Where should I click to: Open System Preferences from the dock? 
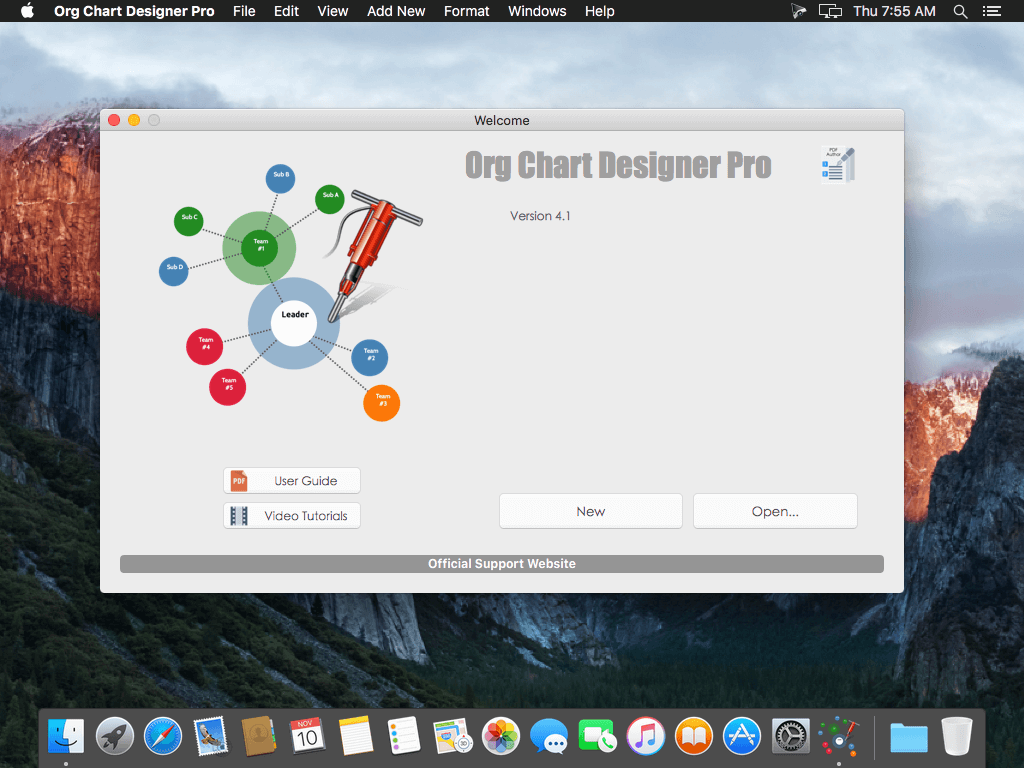pyautogui.click(x=790, y=735)
